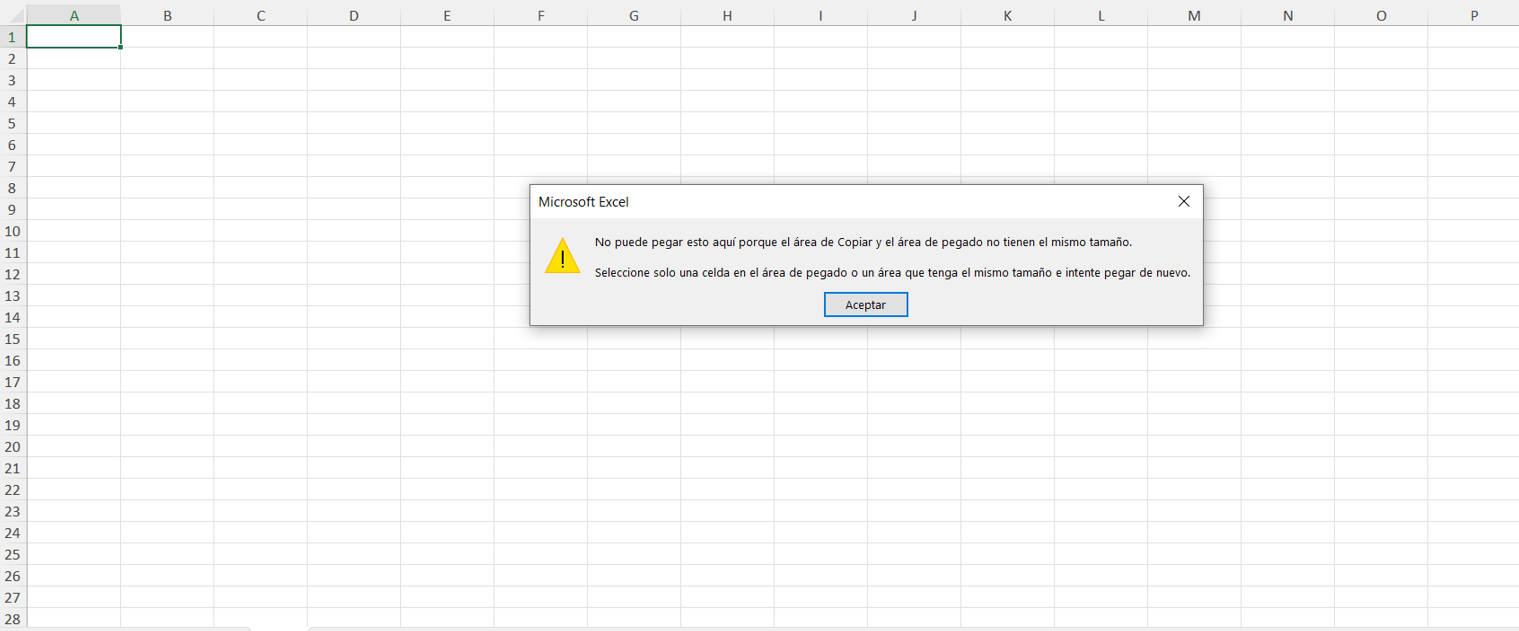Select row 5 header
The image size is (1519, 631).
click(x=11, y=123)
